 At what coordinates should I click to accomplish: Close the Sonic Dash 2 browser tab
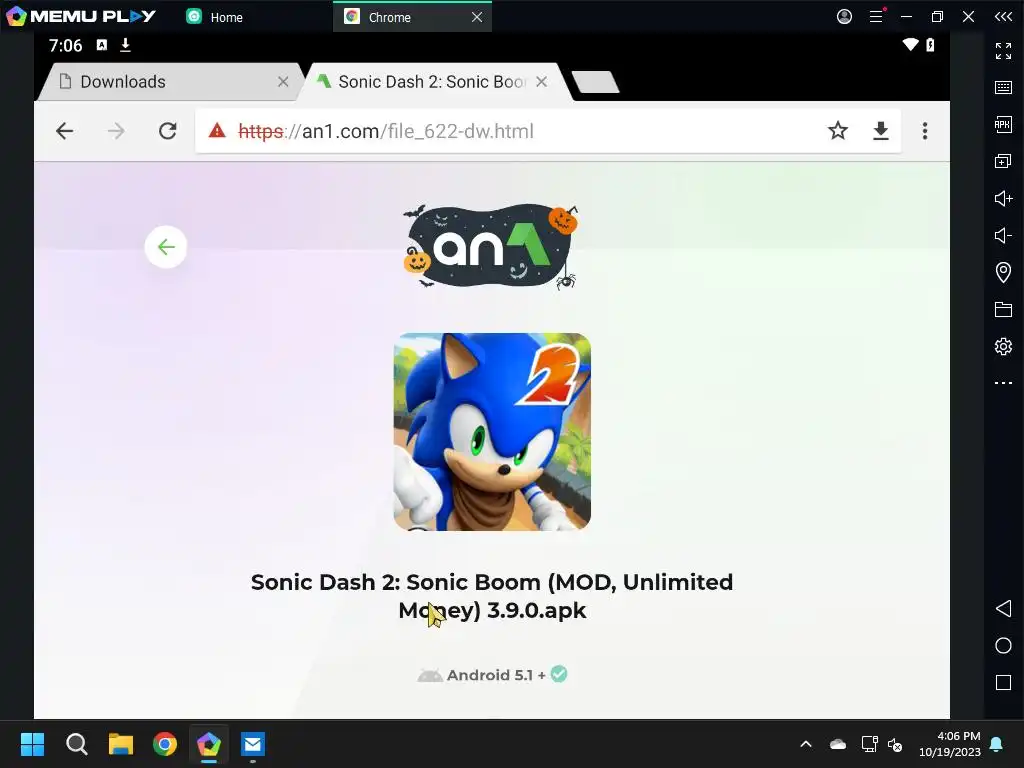541,82
